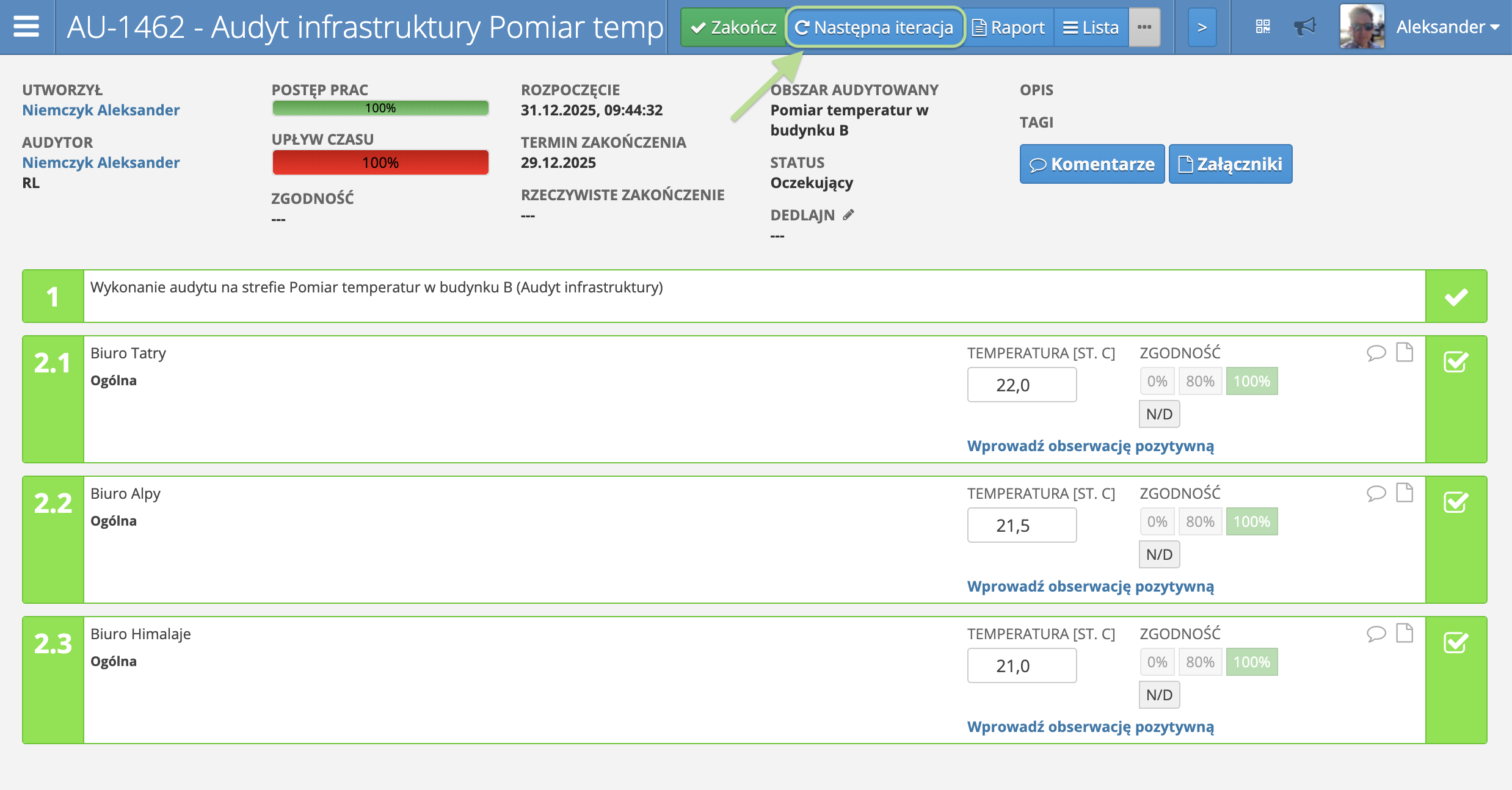Click the temperature field showing 21,0
Viewport: 1512px width, 790px height.
point(1022,665)
